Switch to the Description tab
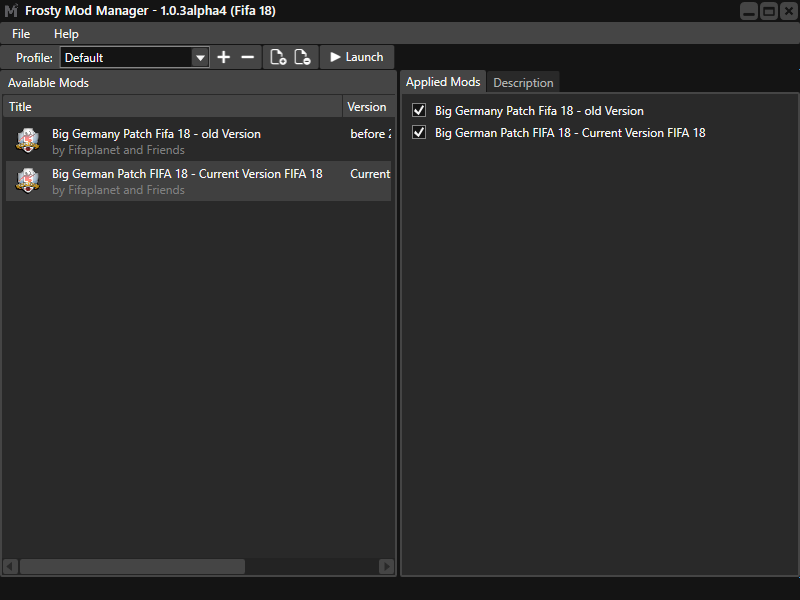 coord(523,83)
